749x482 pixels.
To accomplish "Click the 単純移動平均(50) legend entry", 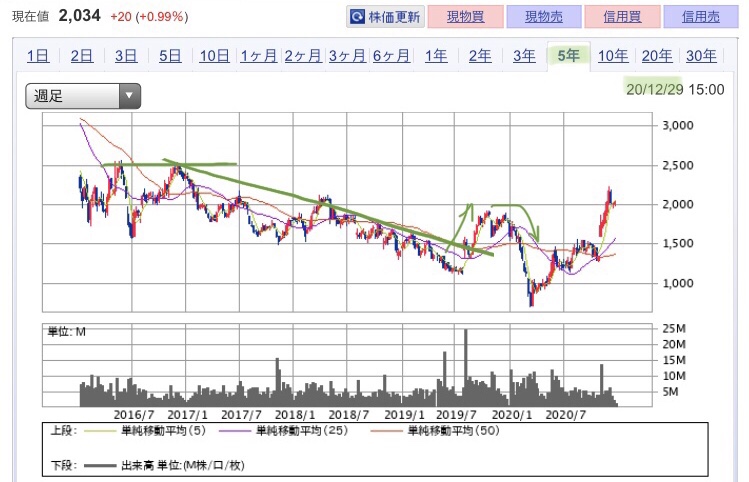I will coord(453,432).
